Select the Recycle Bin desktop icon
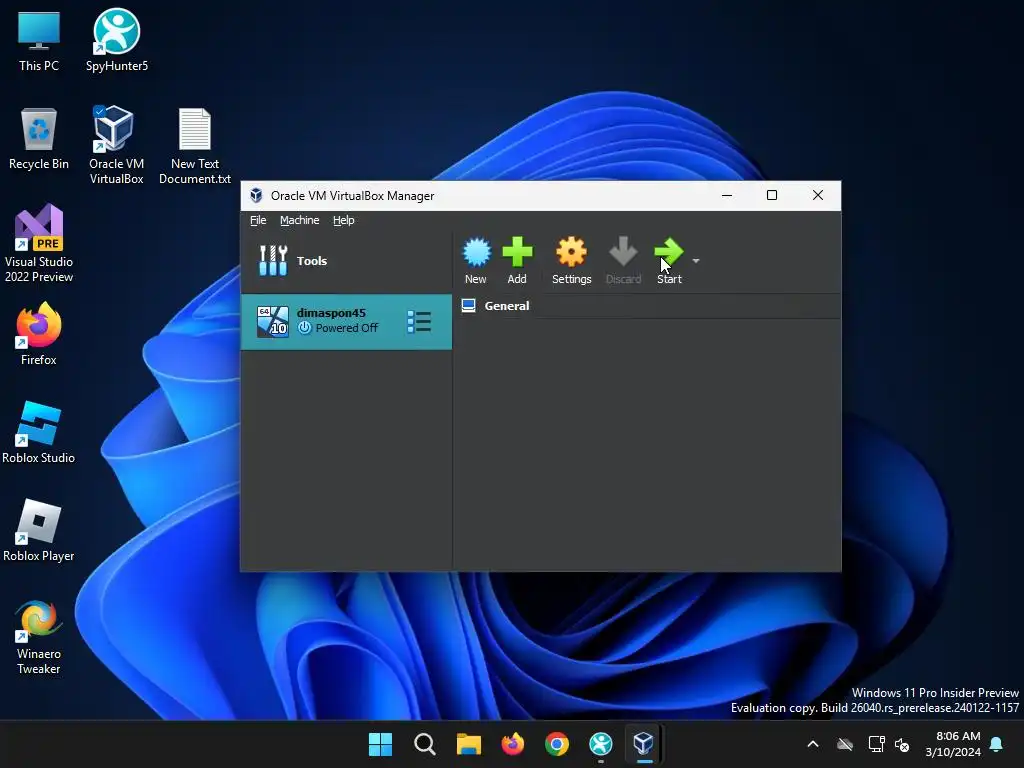Viewport: 1024px width, 768px height. tap(39, 139)
